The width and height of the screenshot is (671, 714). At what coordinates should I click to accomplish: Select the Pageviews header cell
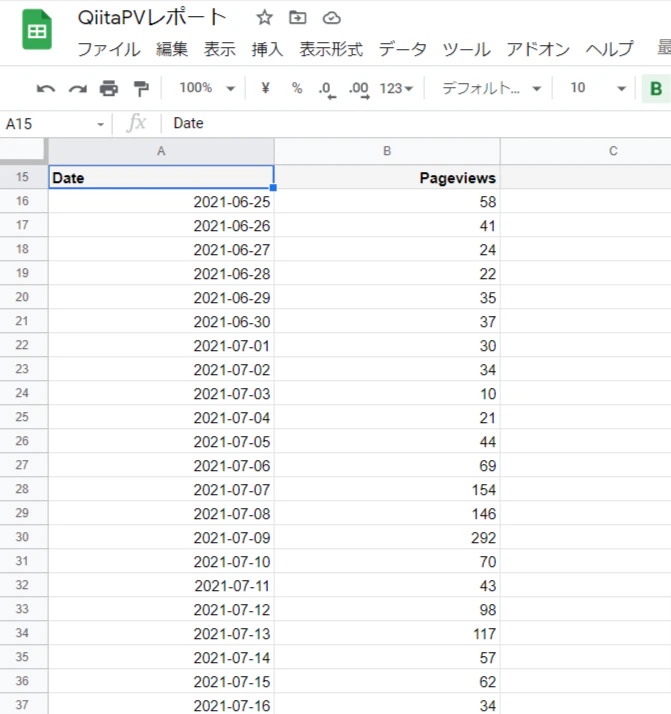(387, 177)
